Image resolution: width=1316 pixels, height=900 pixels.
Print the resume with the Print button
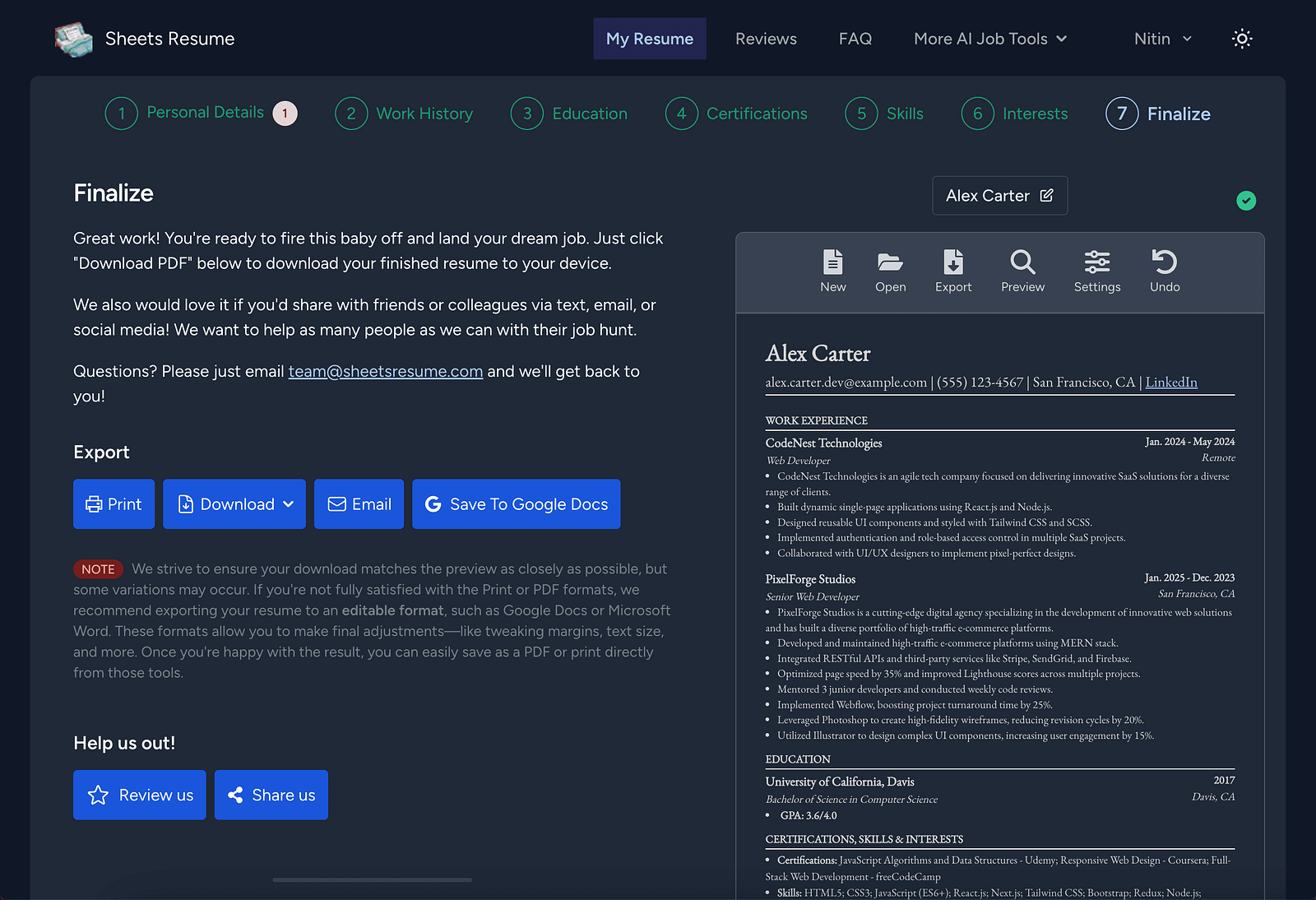[x=114, y=504]
